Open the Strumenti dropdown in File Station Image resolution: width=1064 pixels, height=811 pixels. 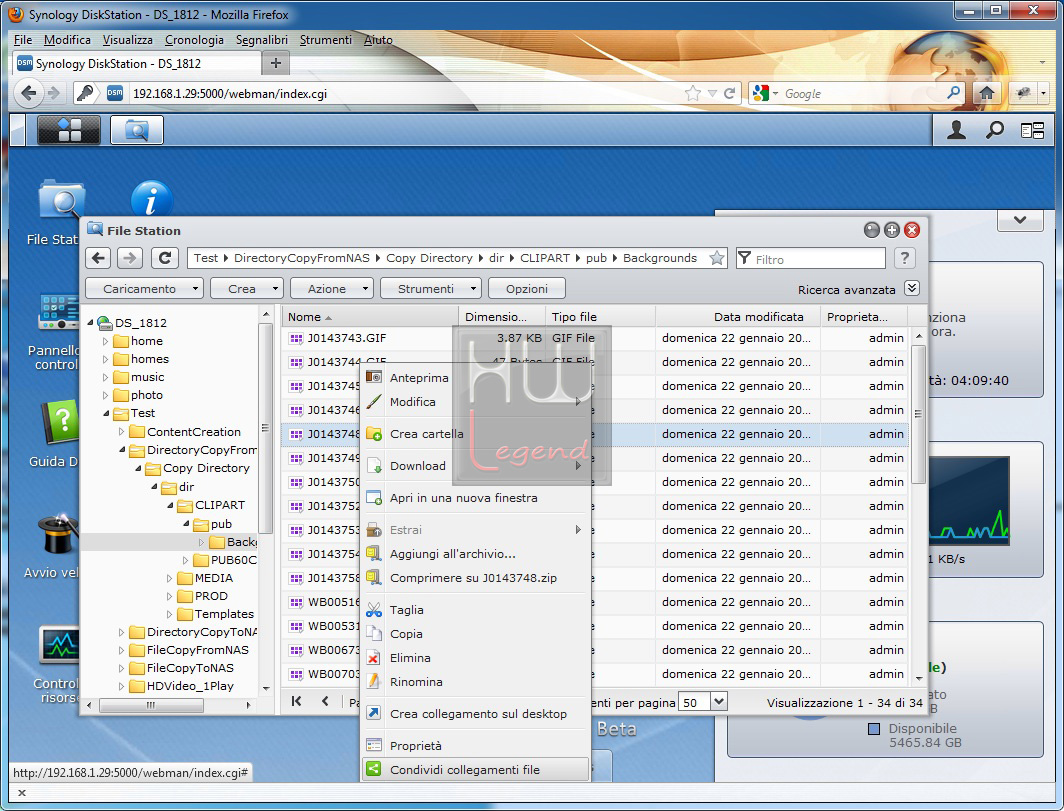[431, 288]
